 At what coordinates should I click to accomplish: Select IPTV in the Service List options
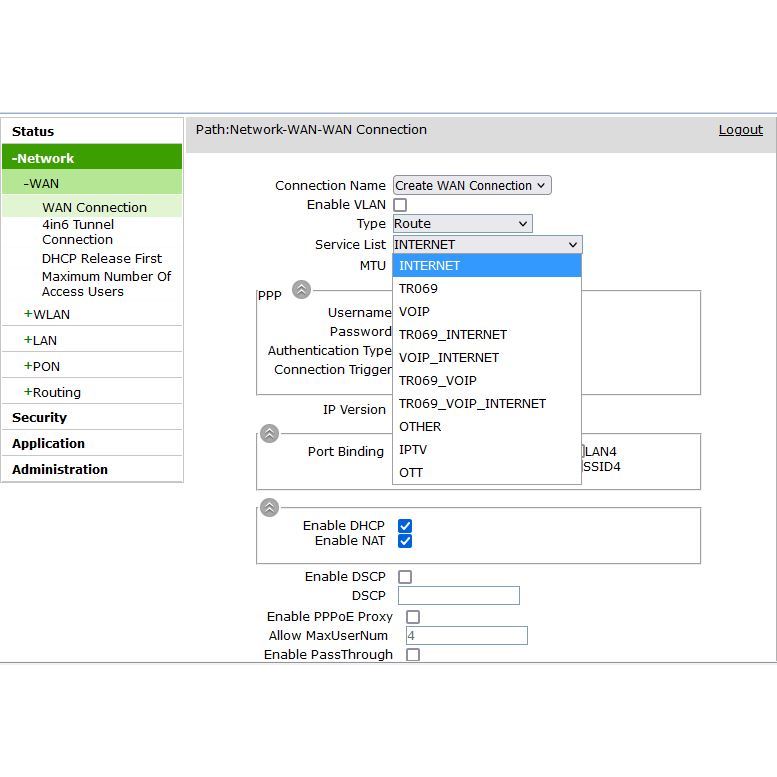coord(413,450)
